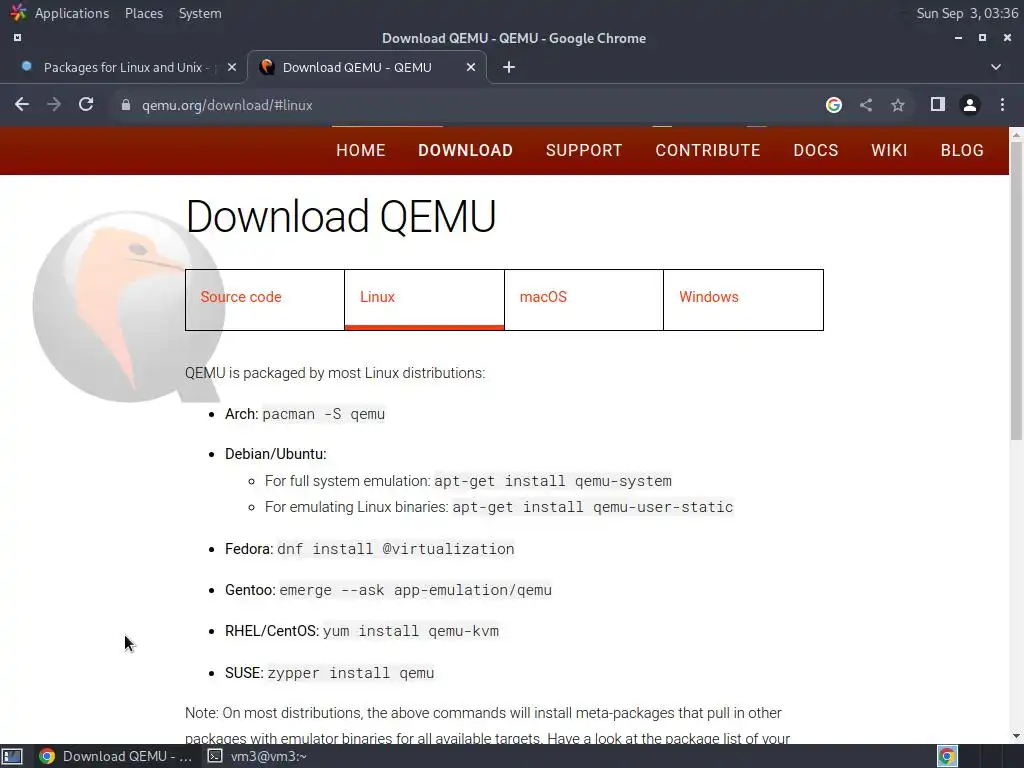Go back using the browser back arrow
Screen dimensions: 1024x768
coord(22,104)
